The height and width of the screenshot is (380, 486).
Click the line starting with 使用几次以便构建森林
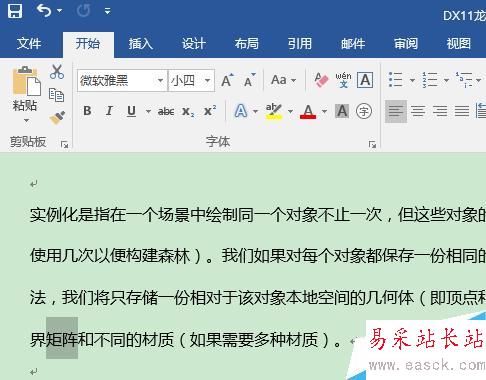(x=258, y=256)
